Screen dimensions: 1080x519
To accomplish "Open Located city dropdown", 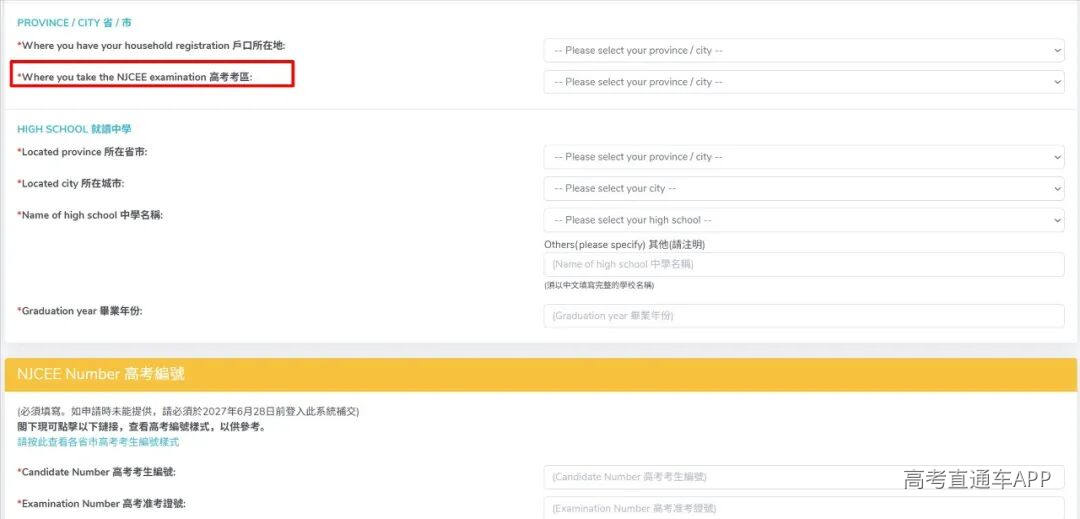I will coord(804,189).
